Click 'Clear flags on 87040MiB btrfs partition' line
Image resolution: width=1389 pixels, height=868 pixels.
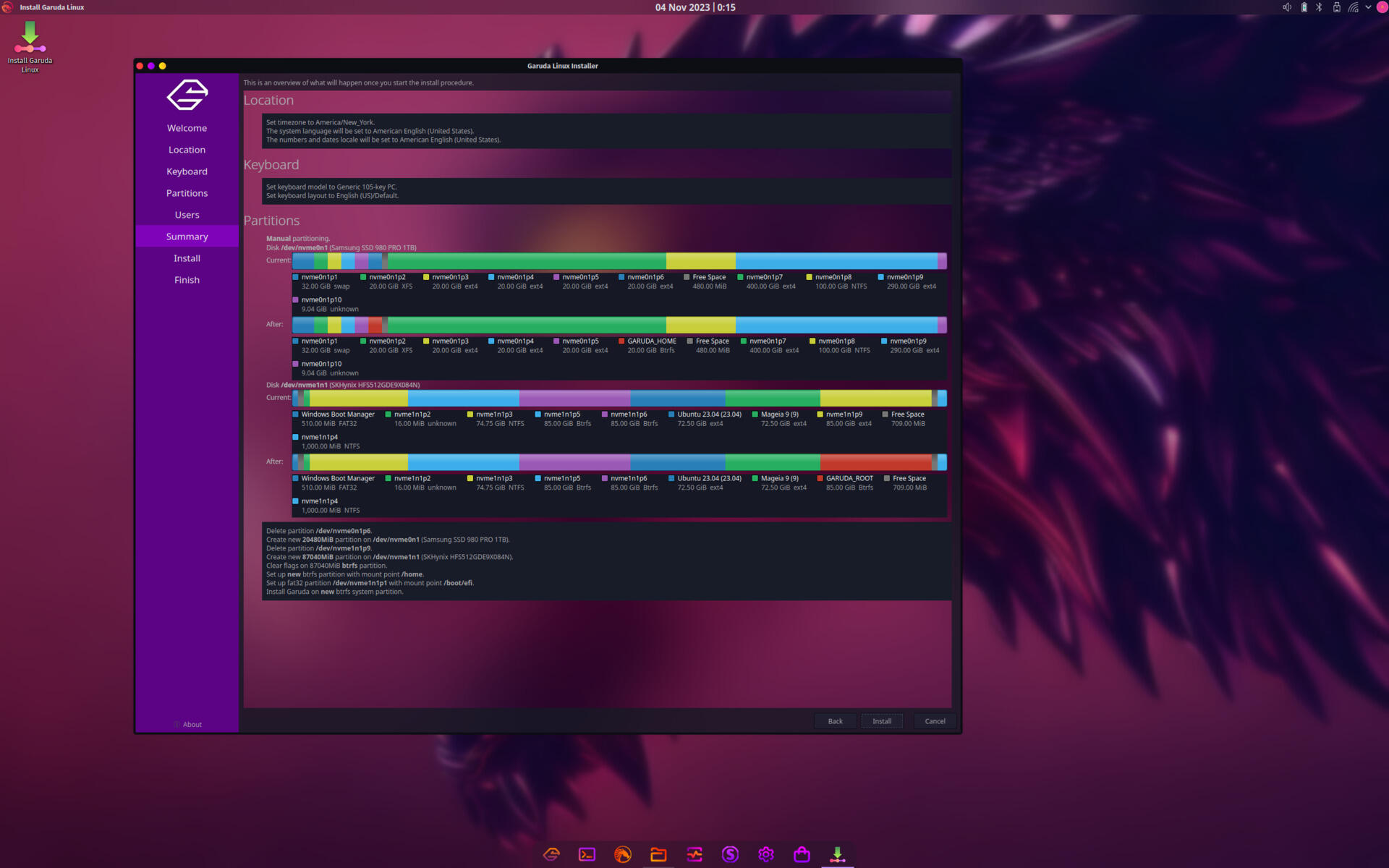(x=326, y=566)
